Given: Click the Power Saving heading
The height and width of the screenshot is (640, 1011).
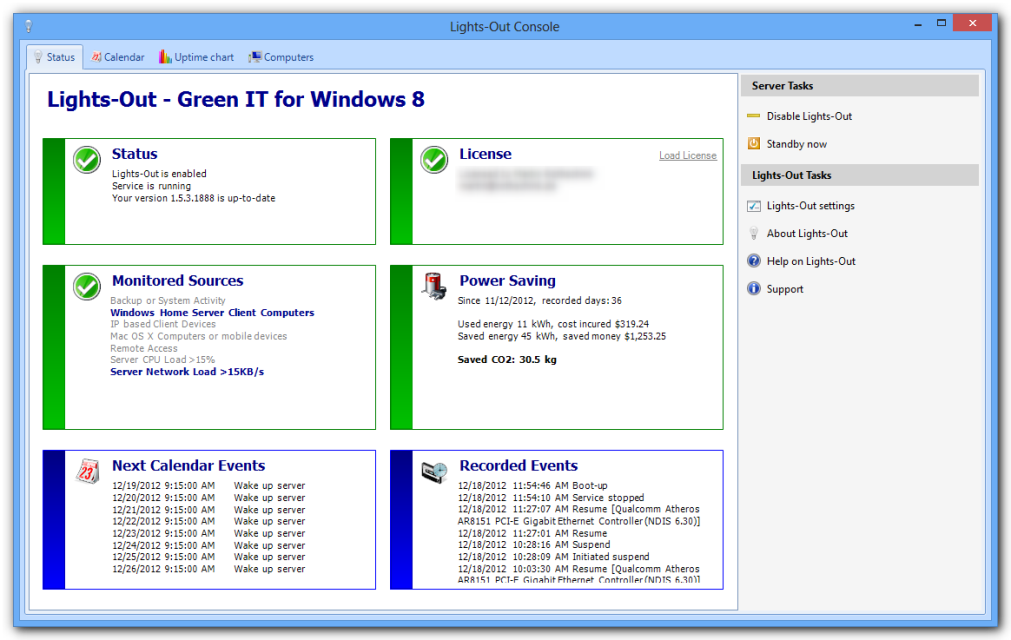Looking at the screenshot, I should (507, 280).
